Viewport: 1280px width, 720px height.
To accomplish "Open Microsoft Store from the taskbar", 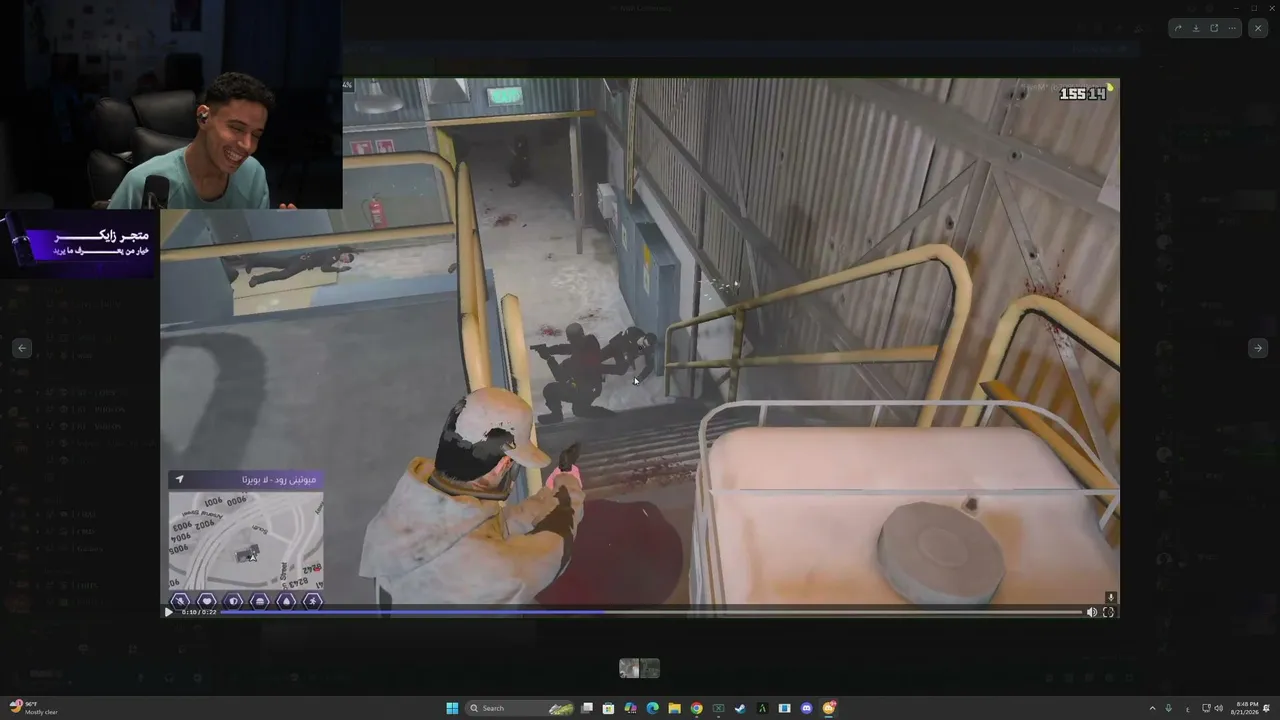I will (609, 708).
